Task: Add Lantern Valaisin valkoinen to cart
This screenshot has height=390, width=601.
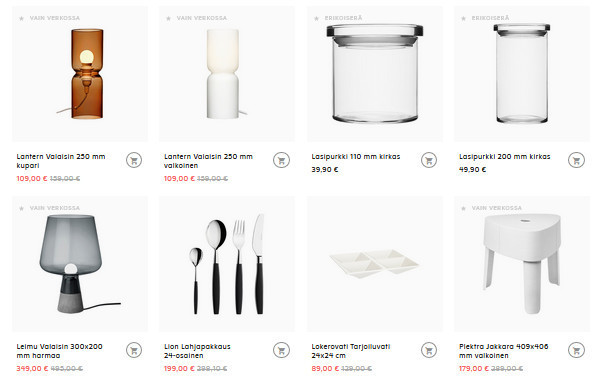Action: (281, 160)
